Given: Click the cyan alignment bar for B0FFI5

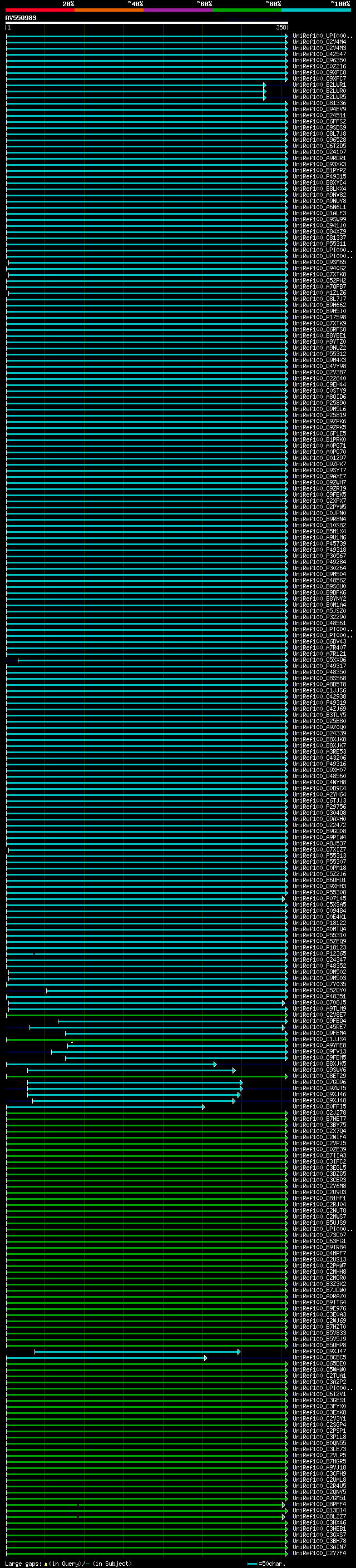Looking at the screenshot, I should click(x=105, y=1106).
